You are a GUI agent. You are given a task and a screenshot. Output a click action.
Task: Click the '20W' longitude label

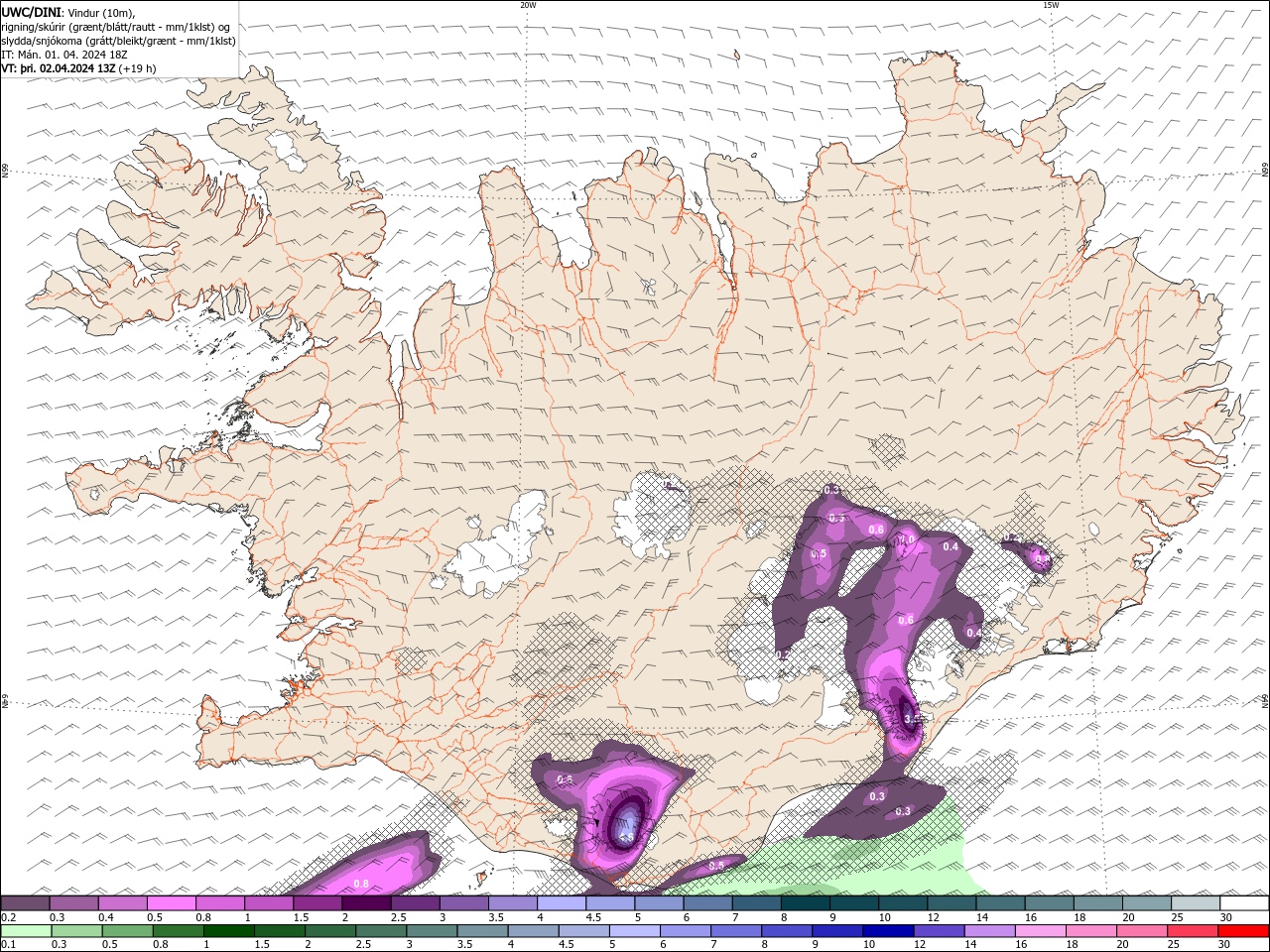pos(528,5)
